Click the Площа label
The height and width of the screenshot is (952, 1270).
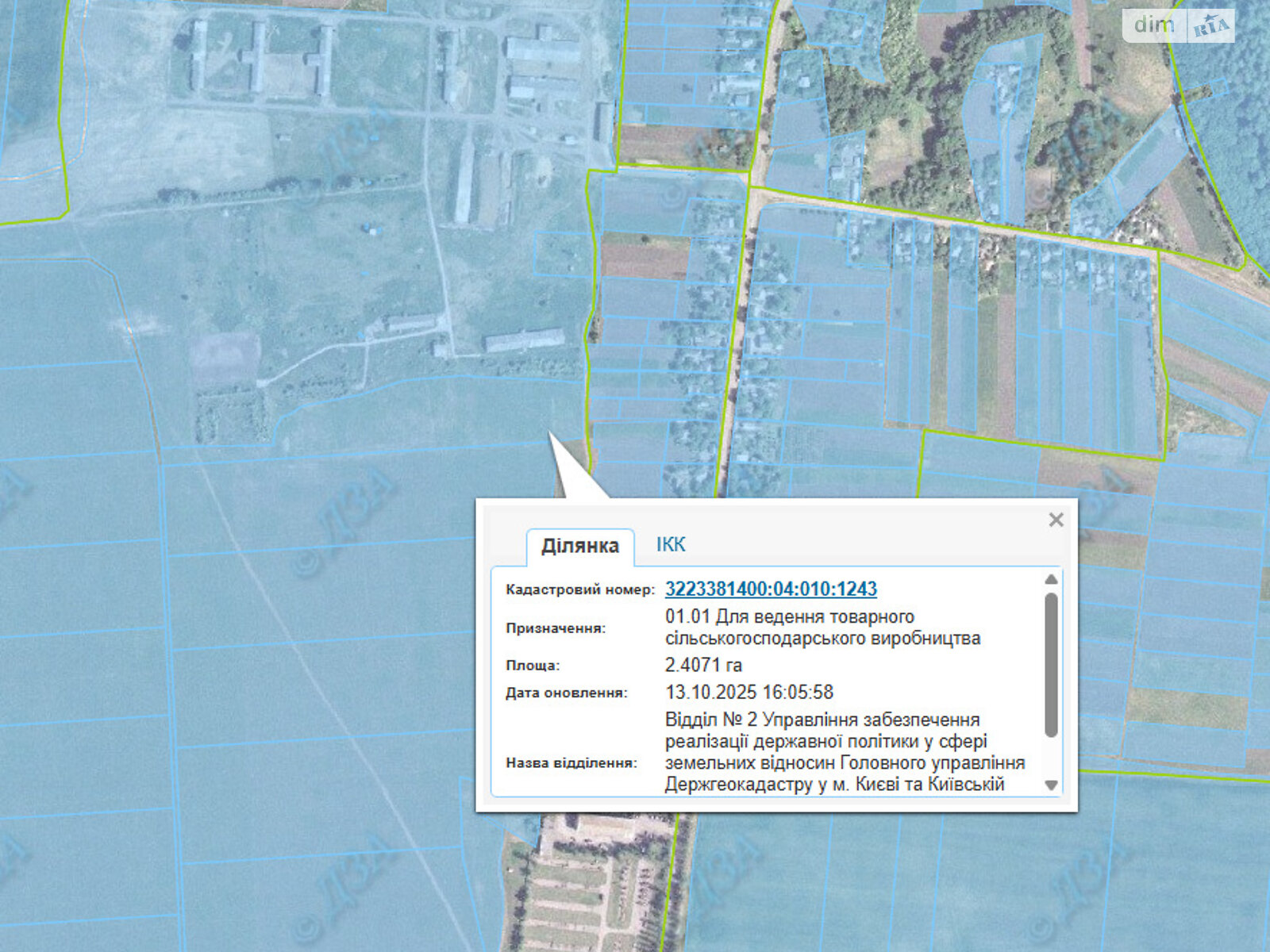tap(532, 666)
